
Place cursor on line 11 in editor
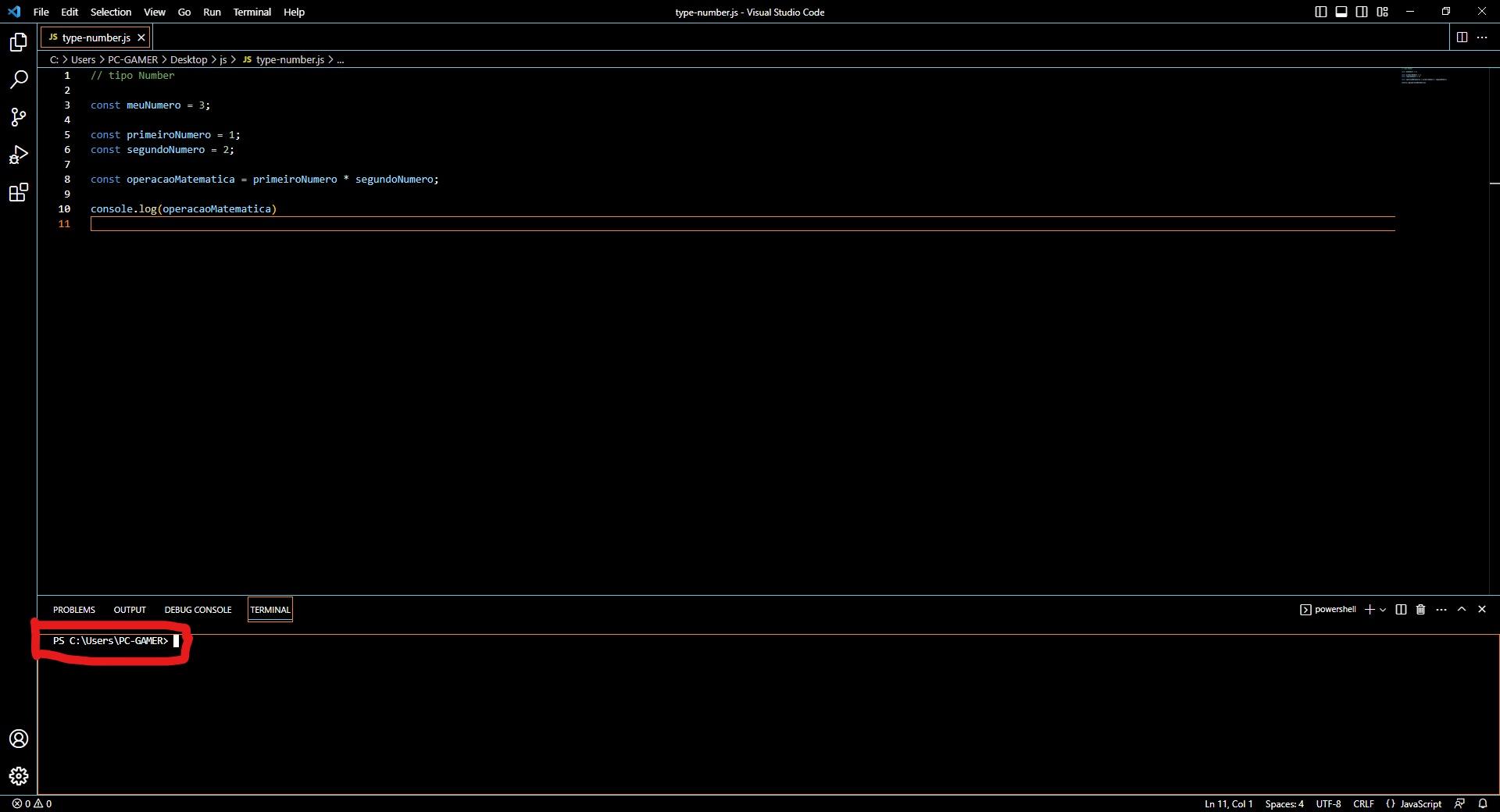[742, 224]
